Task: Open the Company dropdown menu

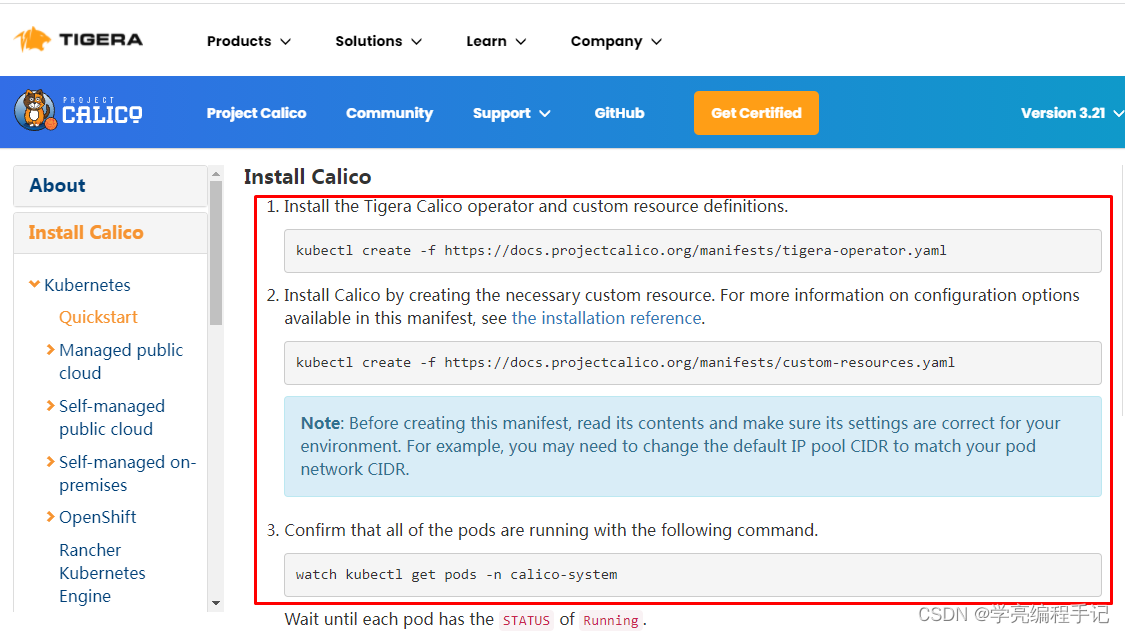Action: (616, 41)
